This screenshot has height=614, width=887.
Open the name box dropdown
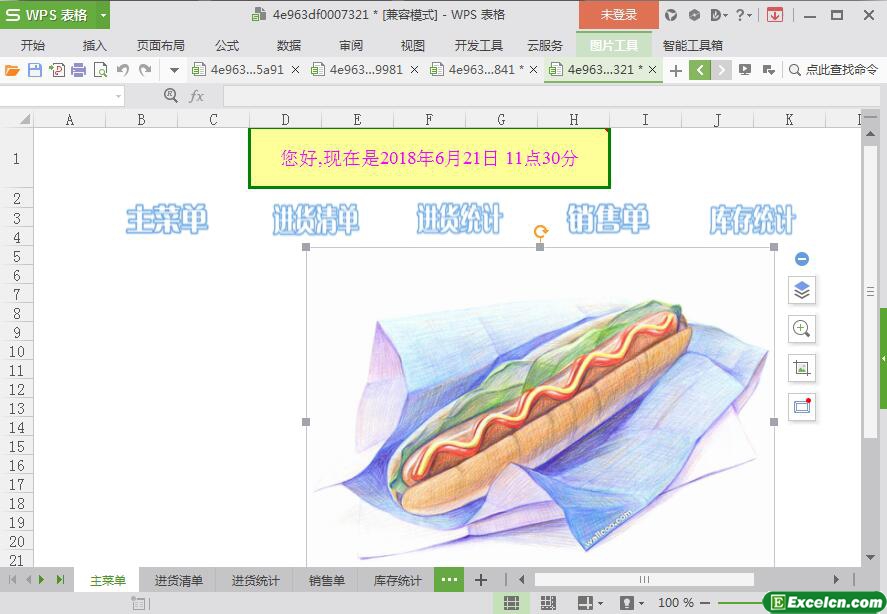pos(118,97)
